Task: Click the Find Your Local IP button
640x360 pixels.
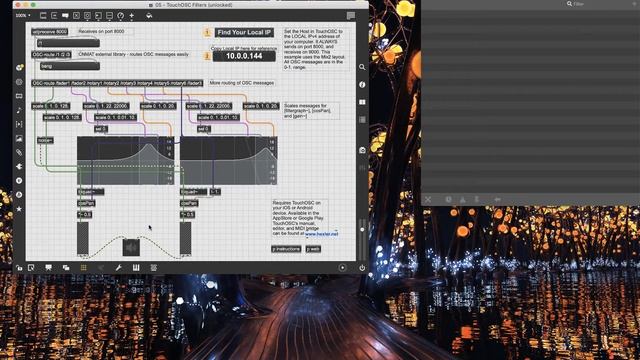Action: 244,32
